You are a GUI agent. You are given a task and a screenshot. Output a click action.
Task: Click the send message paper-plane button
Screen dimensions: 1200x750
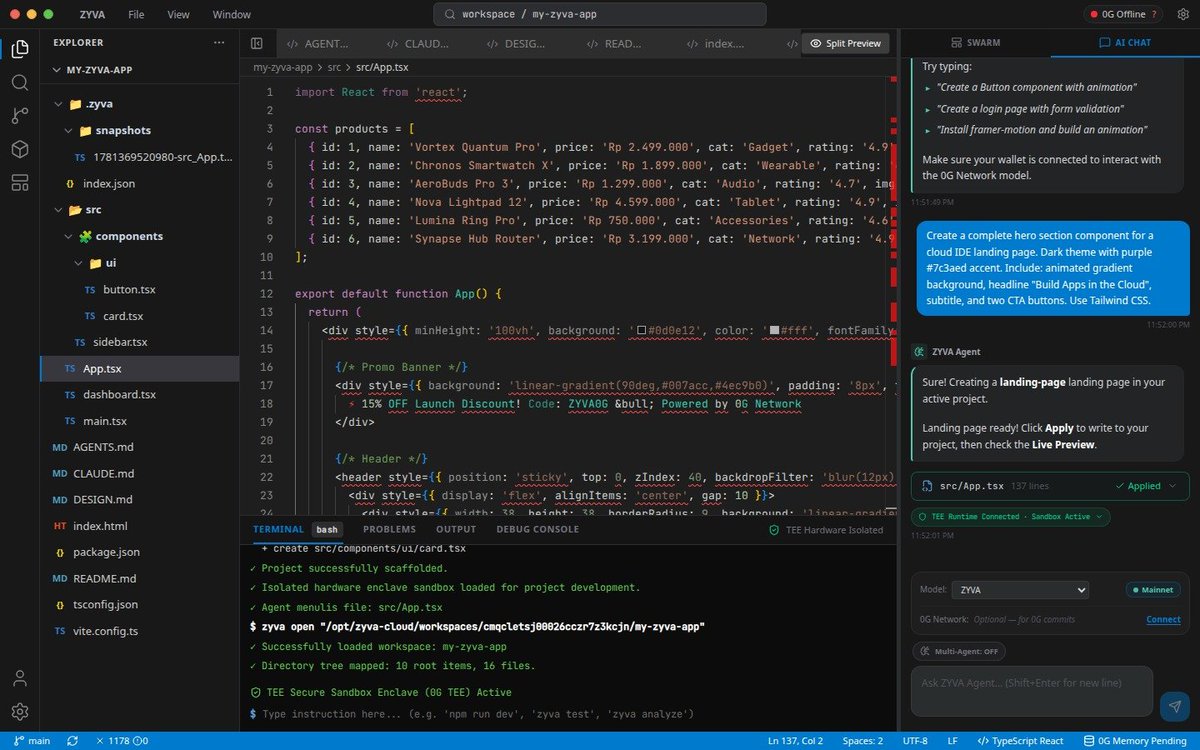coord(1174,706)
